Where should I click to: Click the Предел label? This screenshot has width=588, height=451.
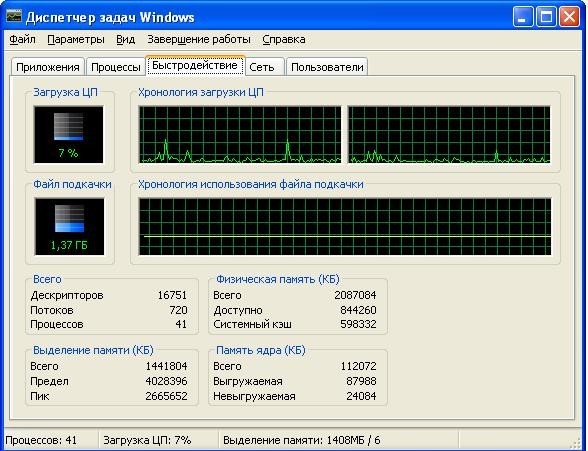pyautogui.click(x=49, y=381)
